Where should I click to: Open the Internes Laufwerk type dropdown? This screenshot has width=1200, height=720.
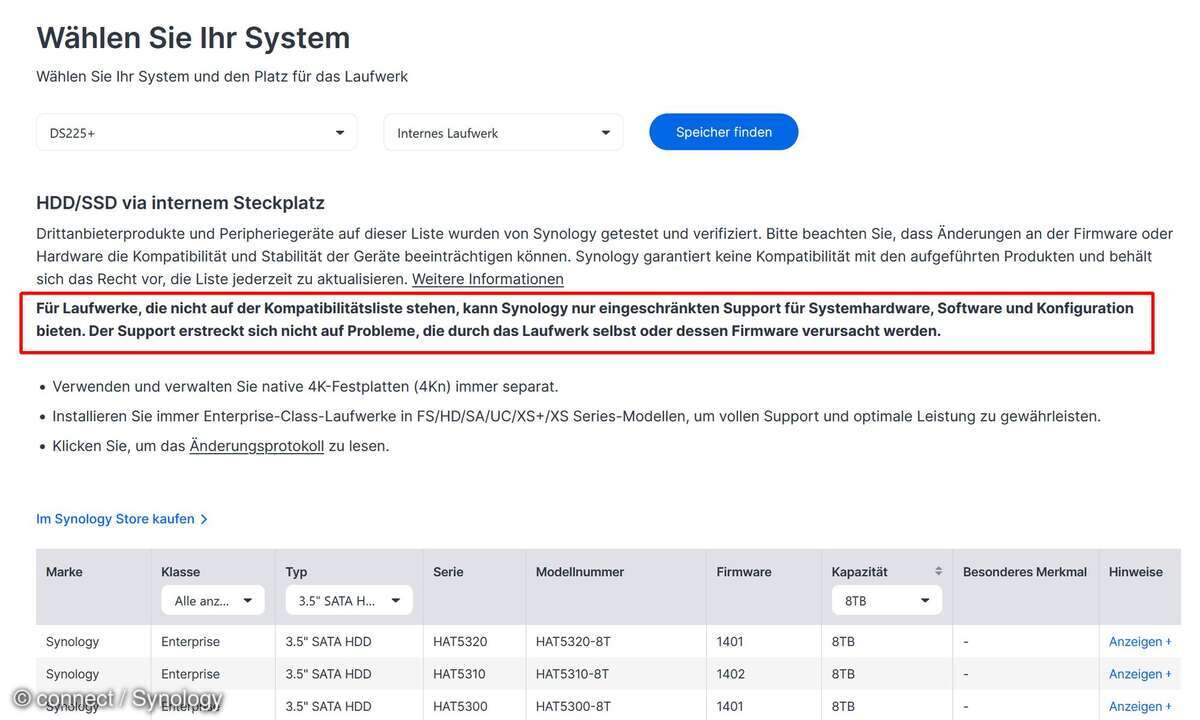click(x=503, y=131)
